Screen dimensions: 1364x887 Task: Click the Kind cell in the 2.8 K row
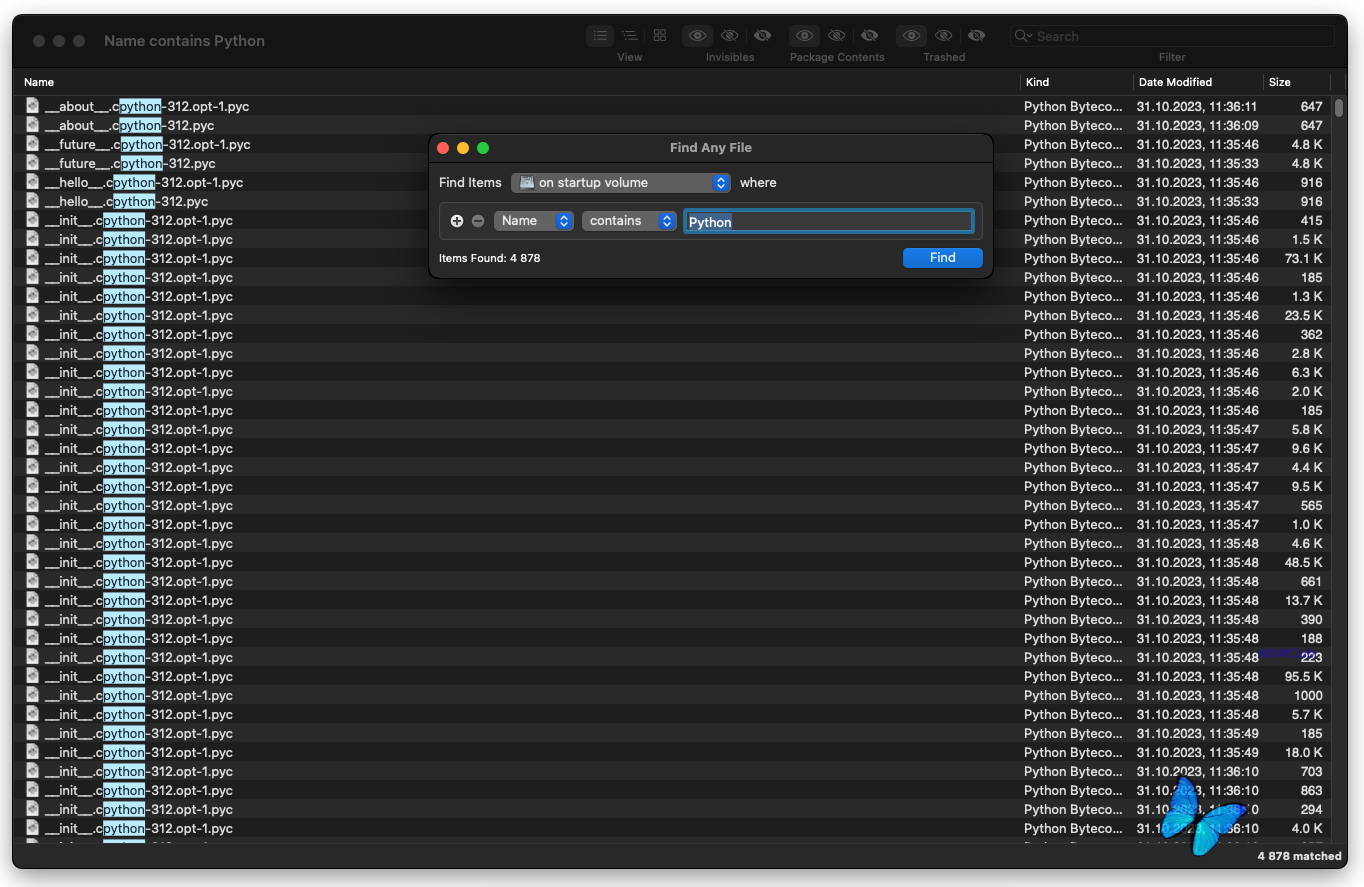(x=1073, y=354)
